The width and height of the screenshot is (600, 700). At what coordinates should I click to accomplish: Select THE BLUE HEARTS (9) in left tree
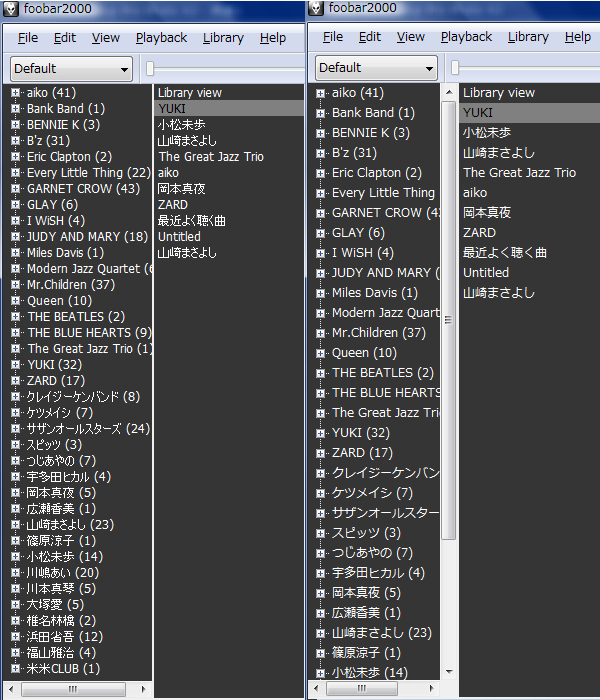pyautogui.click(x=89, y=333)
